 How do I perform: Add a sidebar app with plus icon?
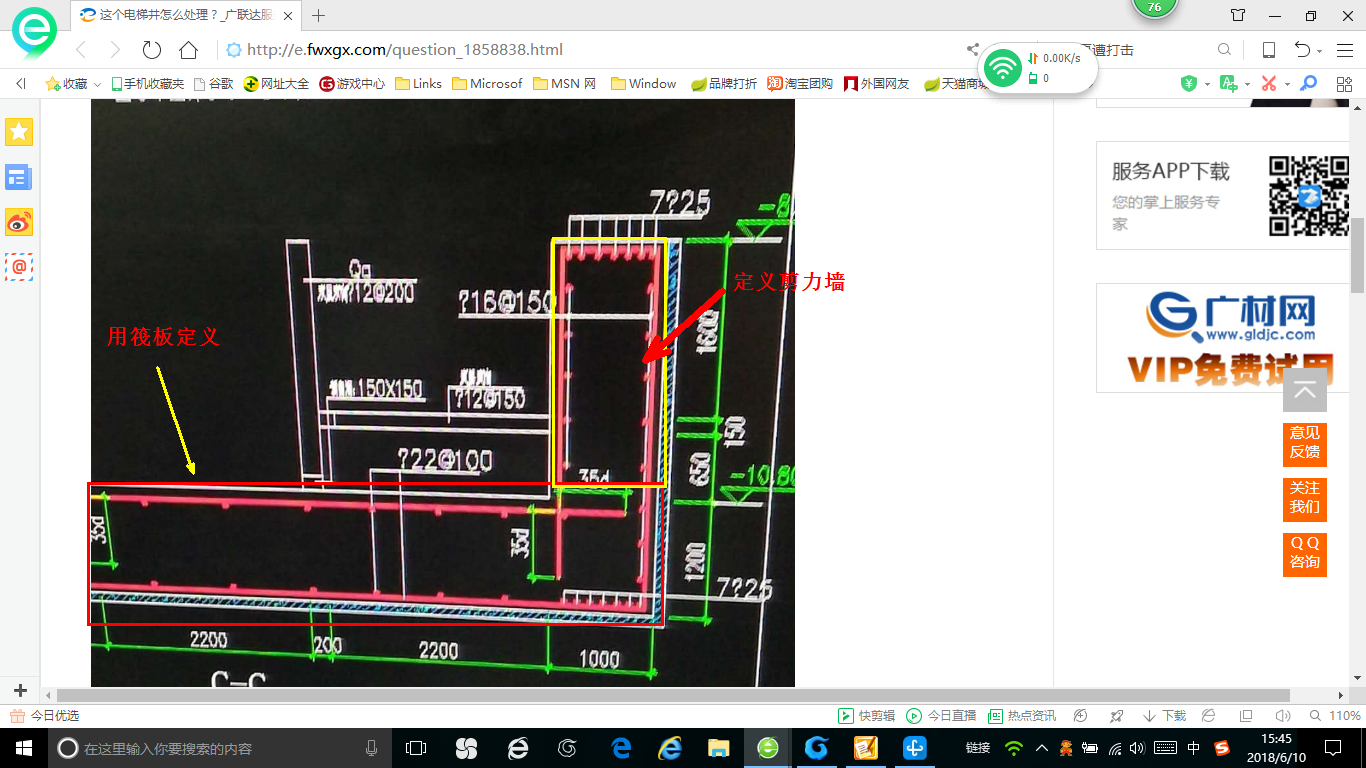click(20, 690)
